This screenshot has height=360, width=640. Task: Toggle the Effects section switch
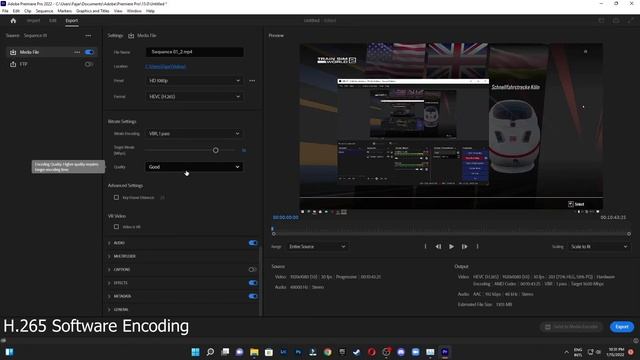tap(253, 283)
